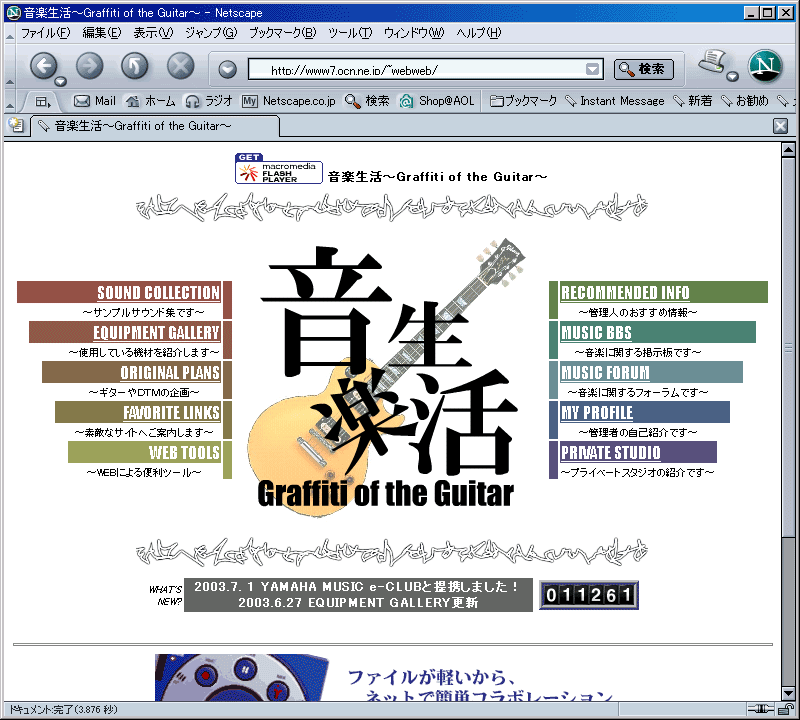800x720 pixels.
Task: Stop loading with the X stop button
Action: pyautogui.click(x=181, y=66)
